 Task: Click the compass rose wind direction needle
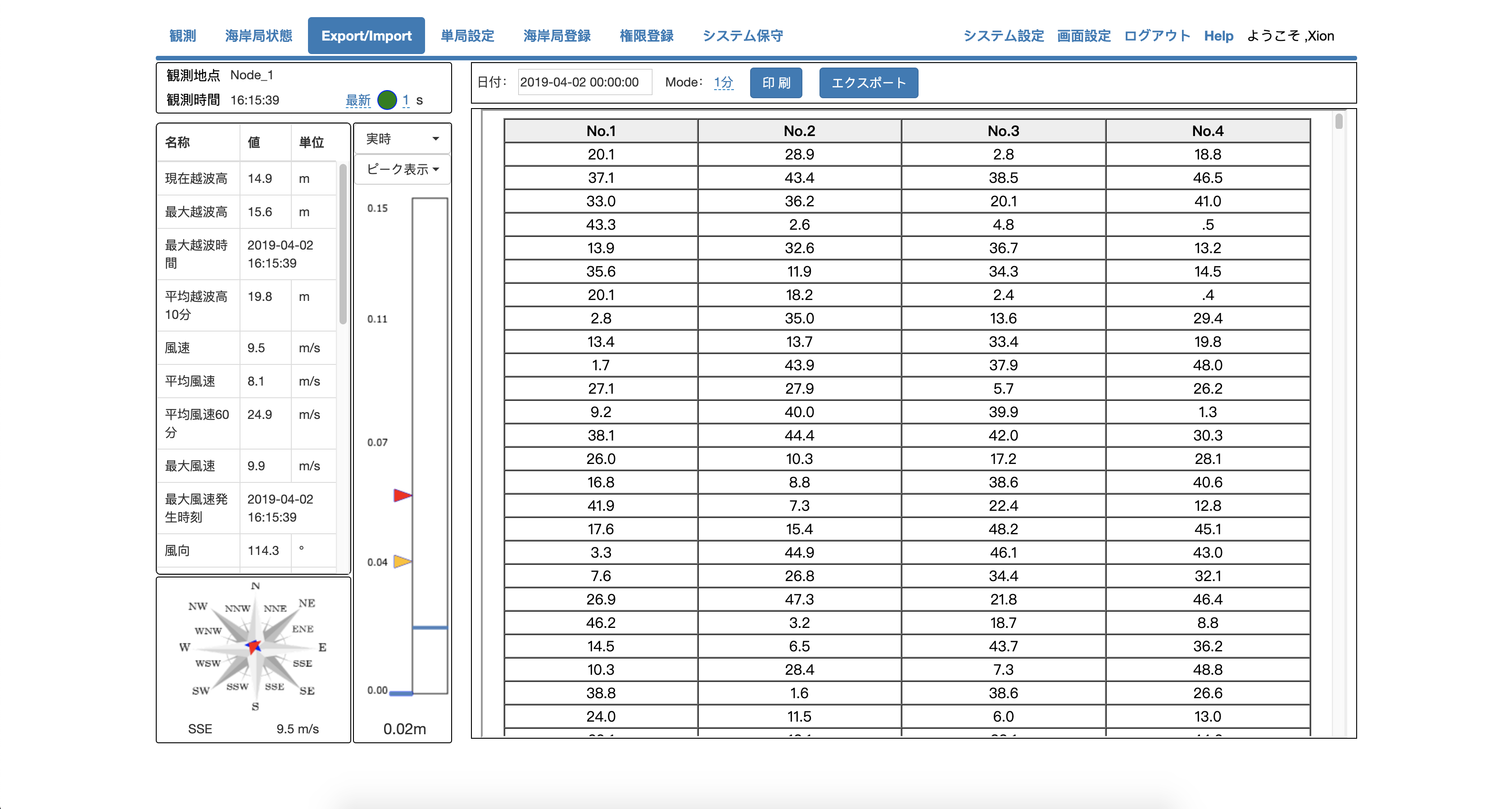(x=254, y=646)
